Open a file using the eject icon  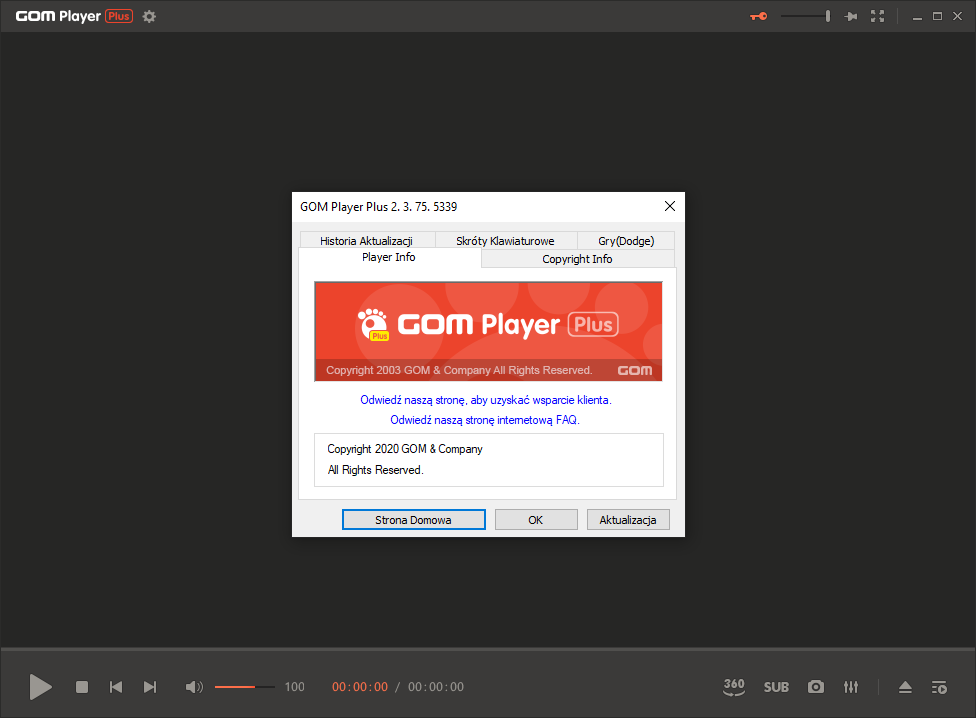[x=905, y=687]
